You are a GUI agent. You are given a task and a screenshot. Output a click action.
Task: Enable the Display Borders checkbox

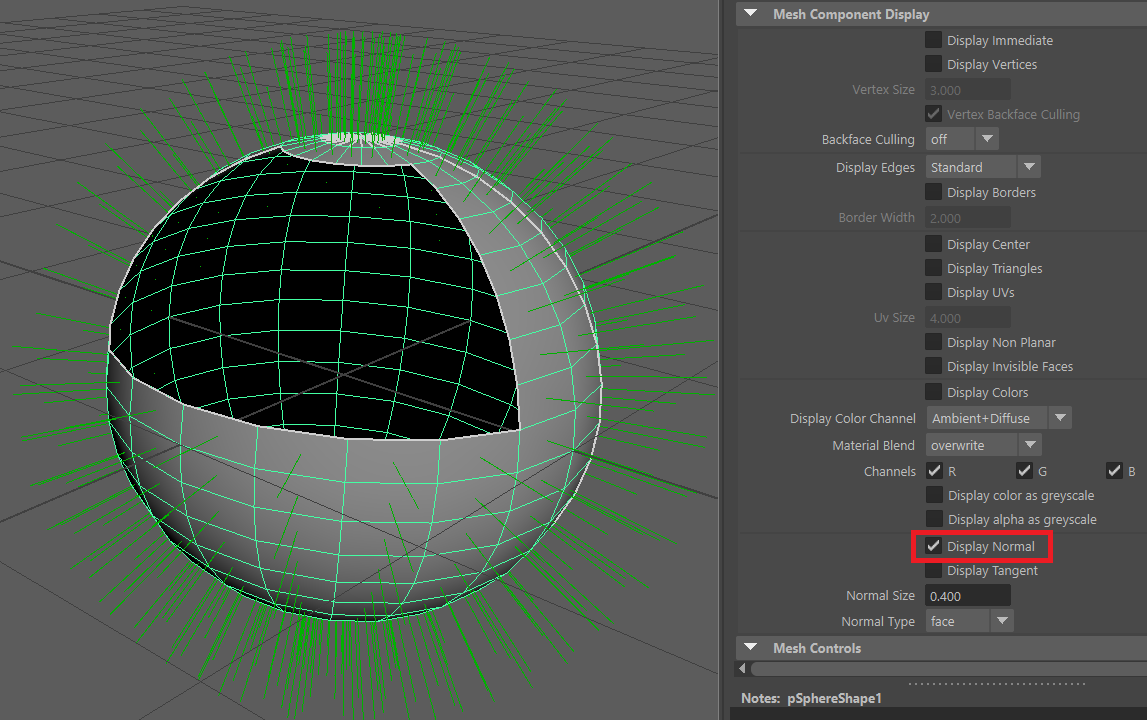pyautogui.click(x=933, y=192)
